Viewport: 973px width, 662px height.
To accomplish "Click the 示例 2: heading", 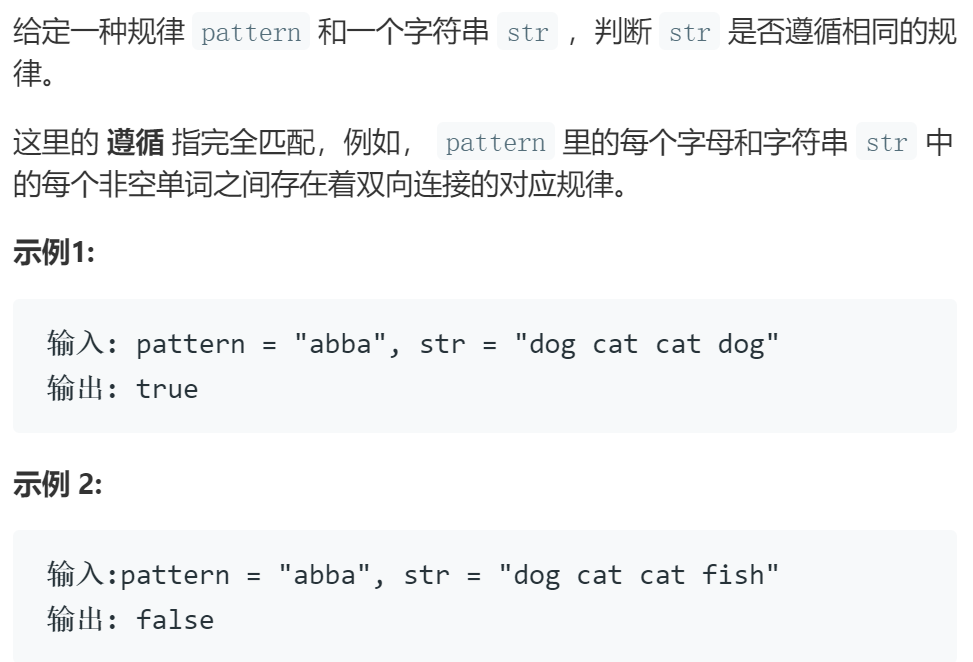I will (58, 484).
